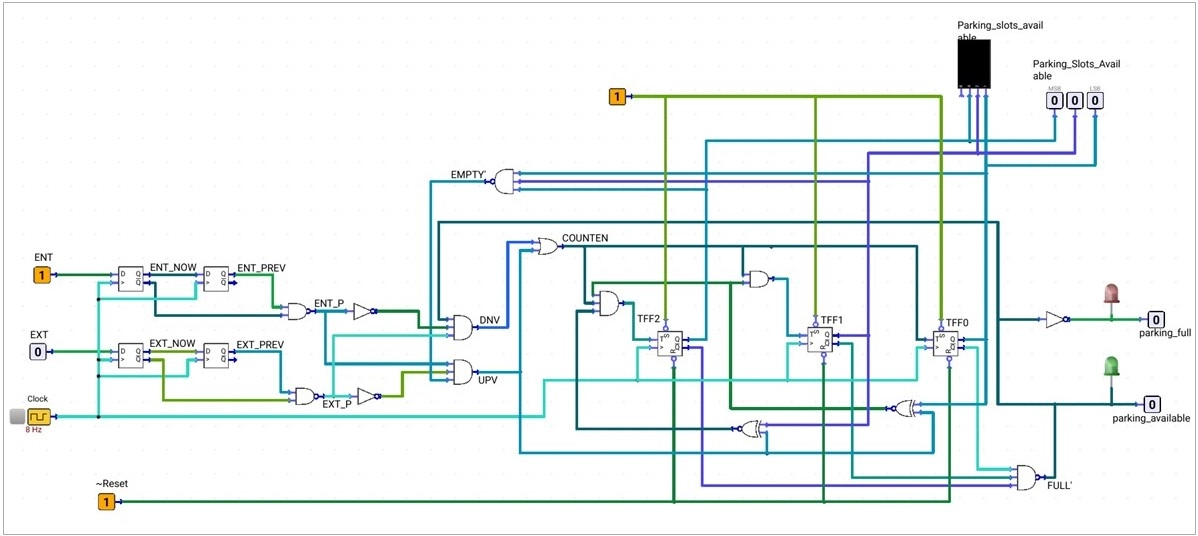Viewport: 1198px width, 536px height.
Task: Toggle the EXT input bit
Action: tap(37, 352)
